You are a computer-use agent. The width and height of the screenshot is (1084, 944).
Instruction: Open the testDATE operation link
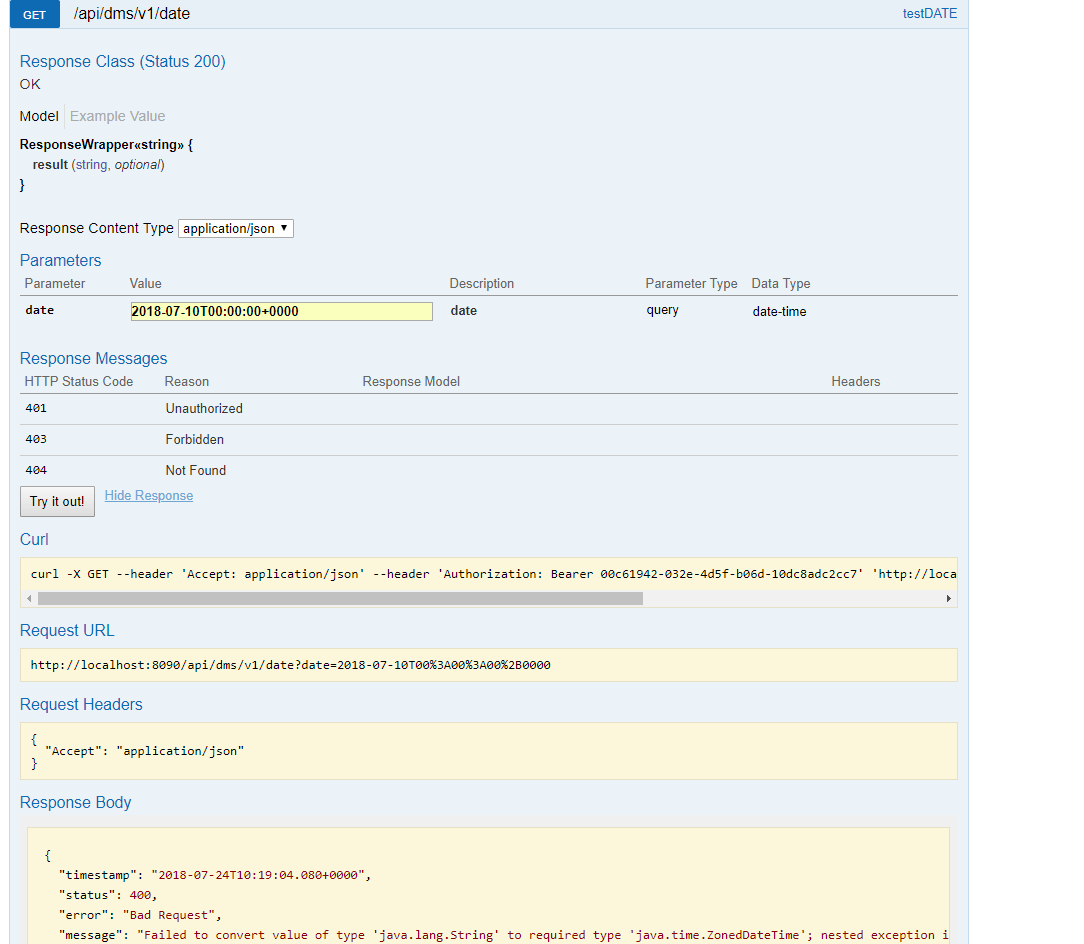coord(929,14)
